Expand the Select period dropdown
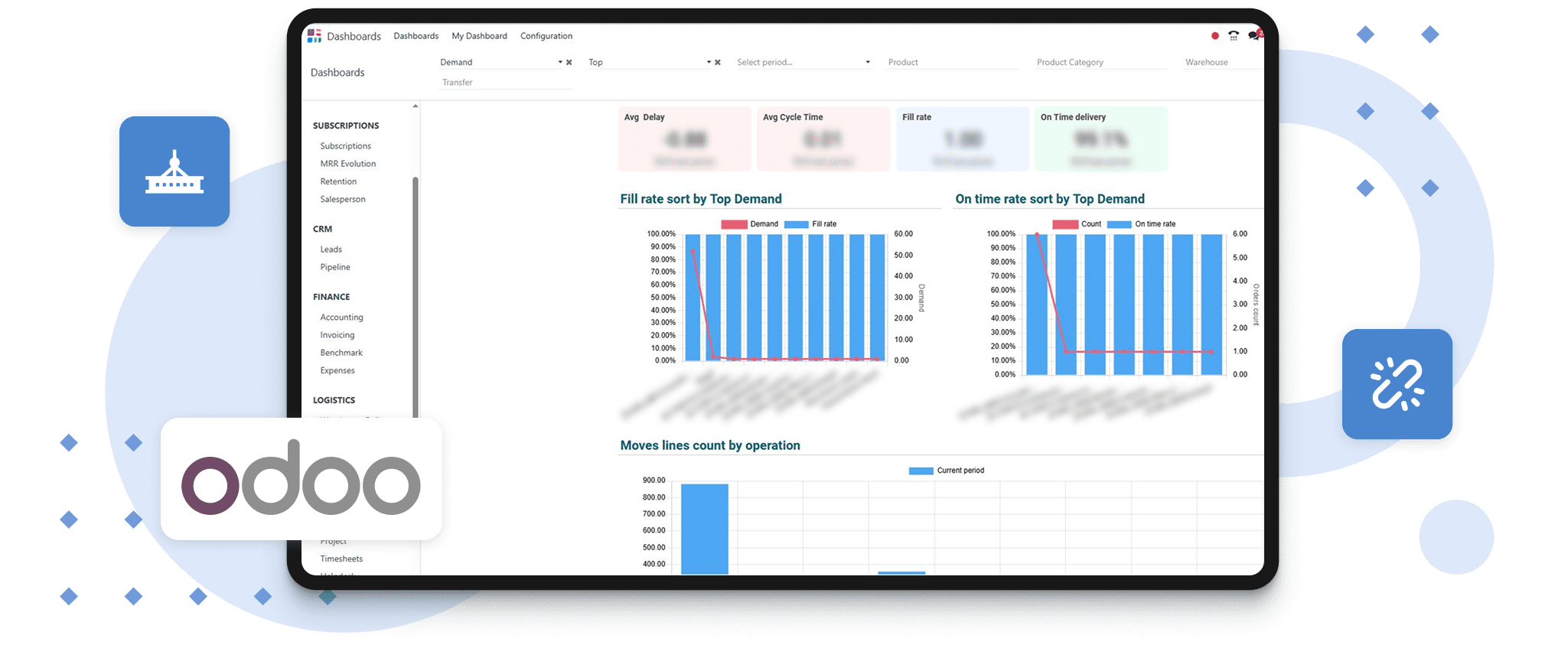This screenshot has height=645, width=1568. click(x=868, y=63)
